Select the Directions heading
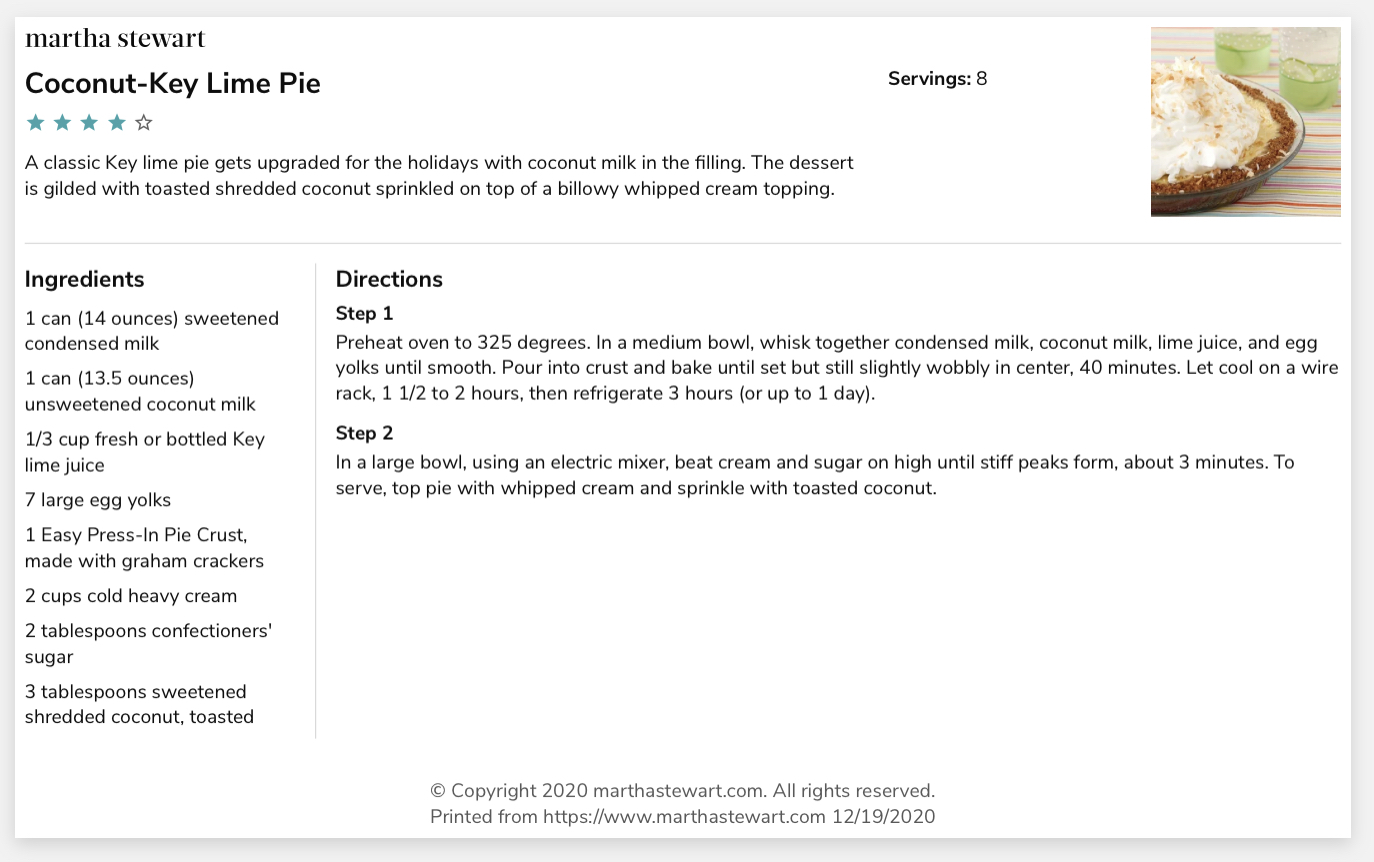This screenshot has width=1374, height=862. coord(389,279)
